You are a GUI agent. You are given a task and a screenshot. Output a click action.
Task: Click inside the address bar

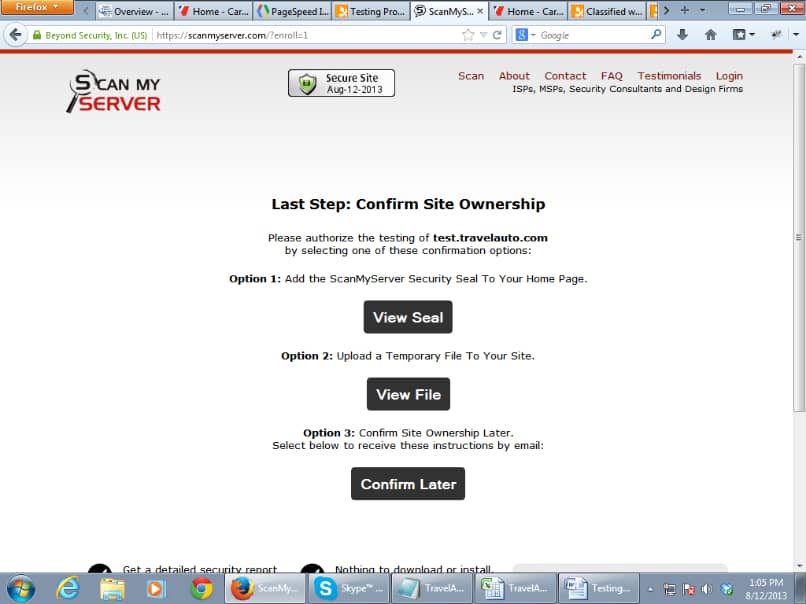click(300, 32)
